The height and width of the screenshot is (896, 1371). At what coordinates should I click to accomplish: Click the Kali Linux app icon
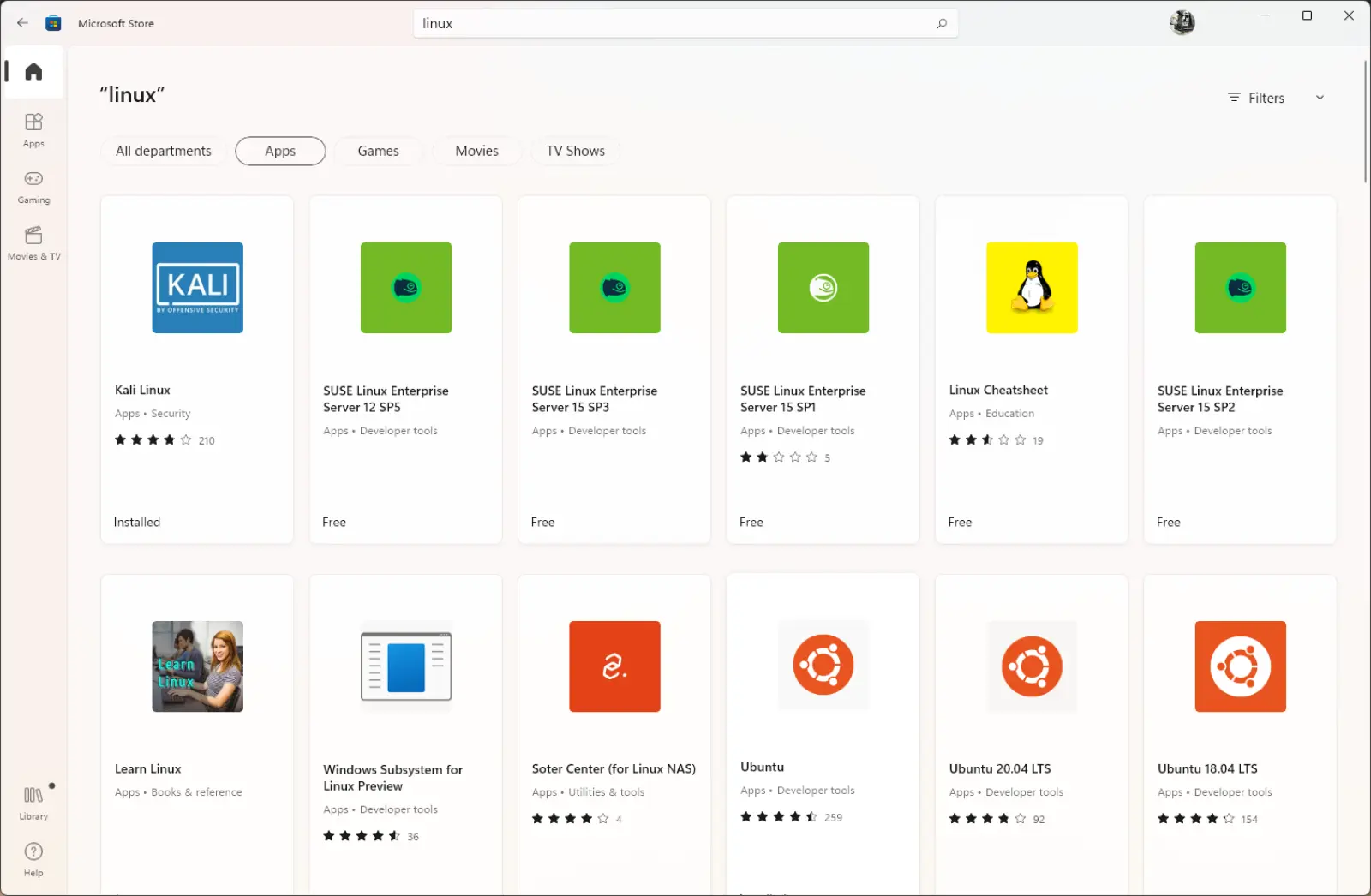pyautogui.click(x=197, y=288)
